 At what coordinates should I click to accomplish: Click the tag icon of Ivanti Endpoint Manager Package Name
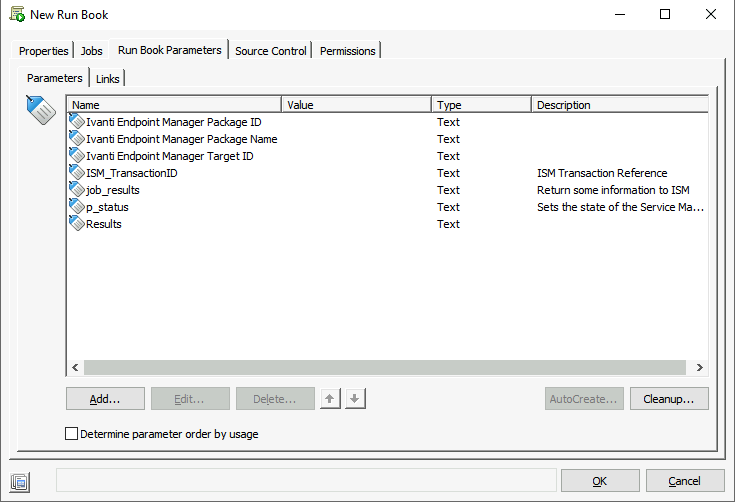[77, 139]
